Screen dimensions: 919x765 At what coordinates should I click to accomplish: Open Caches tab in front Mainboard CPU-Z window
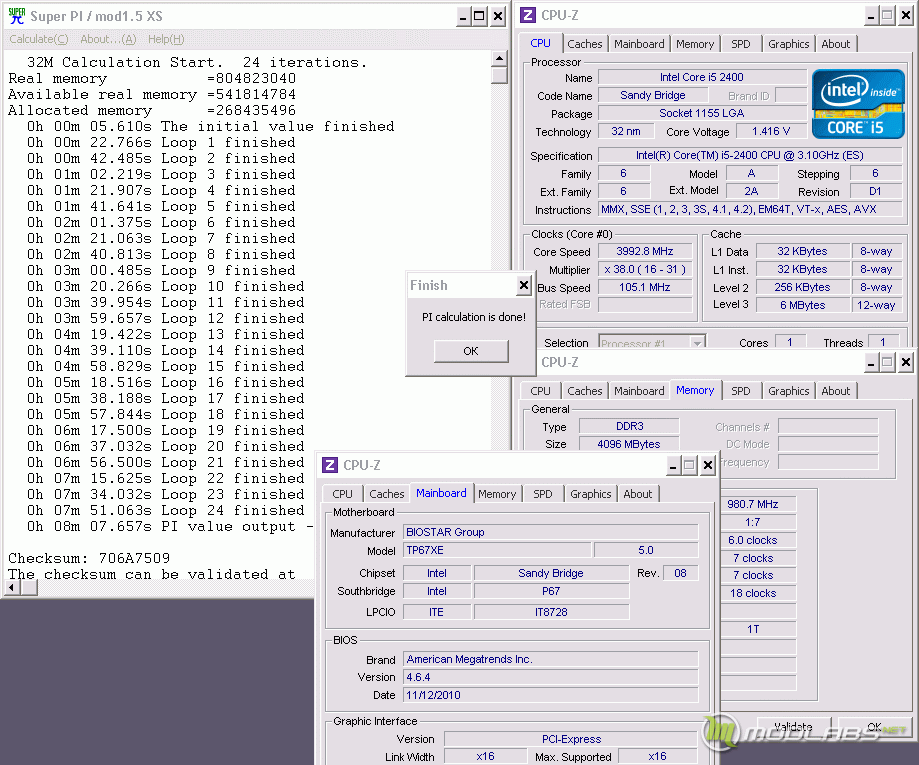(386, 494)
